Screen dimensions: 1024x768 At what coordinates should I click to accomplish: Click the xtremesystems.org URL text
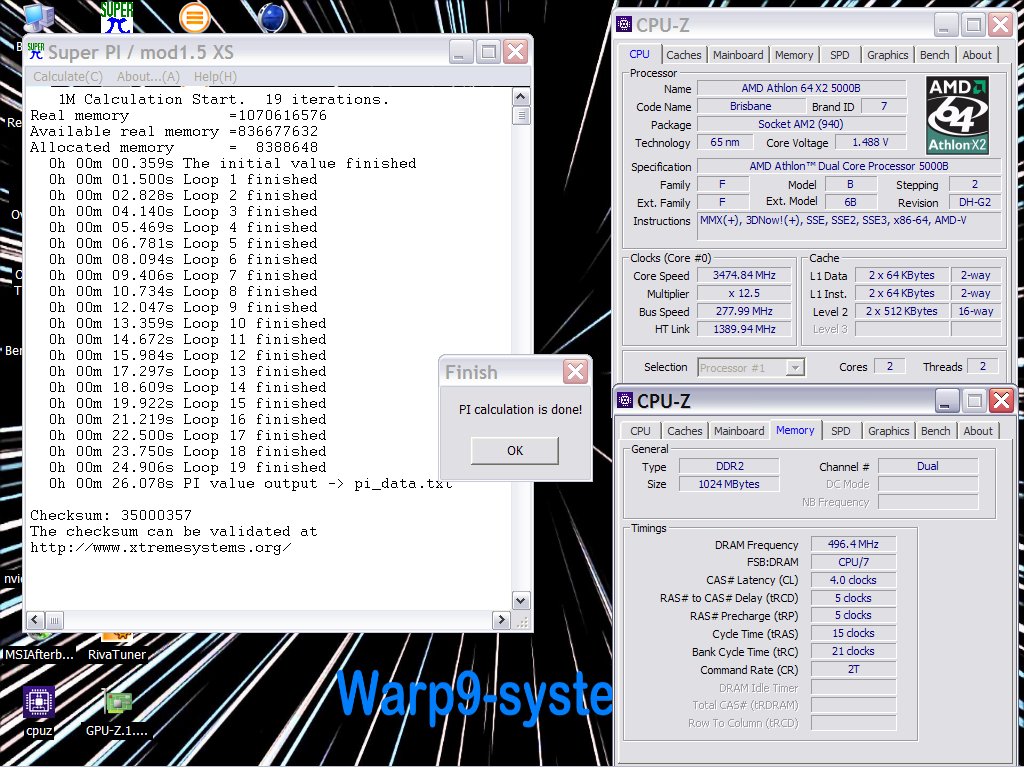161,547
